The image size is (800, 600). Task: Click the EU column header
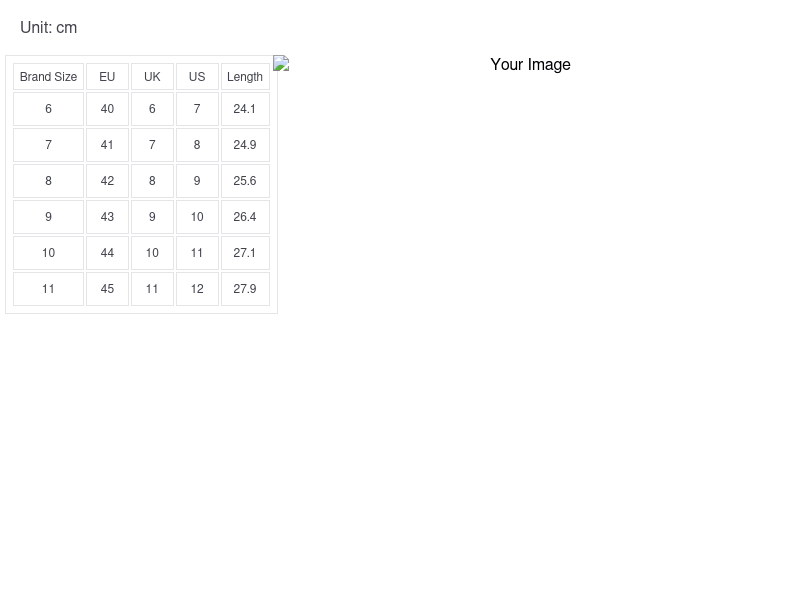tap(107, 77)
